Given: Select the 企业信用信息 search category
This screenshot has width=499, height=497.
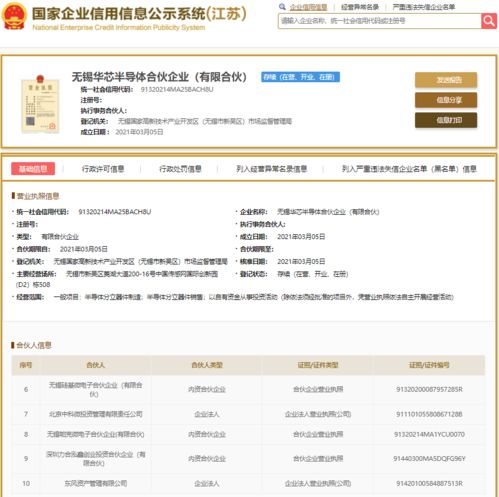Looking at the screenshot, I should [308, 7].
